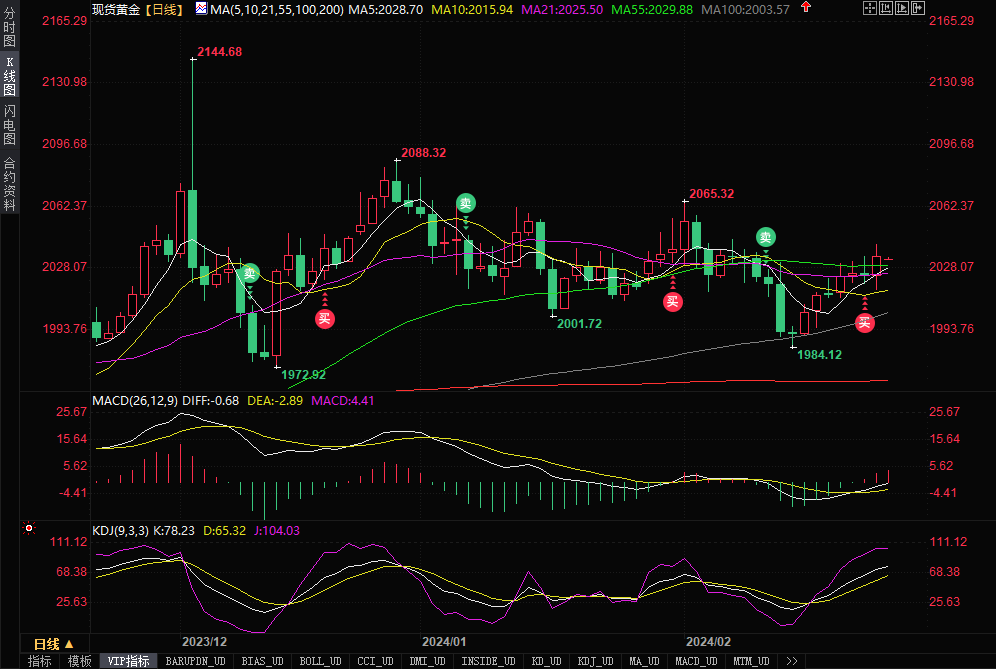Click the DEA:-2.89 value label

[275, 401]
